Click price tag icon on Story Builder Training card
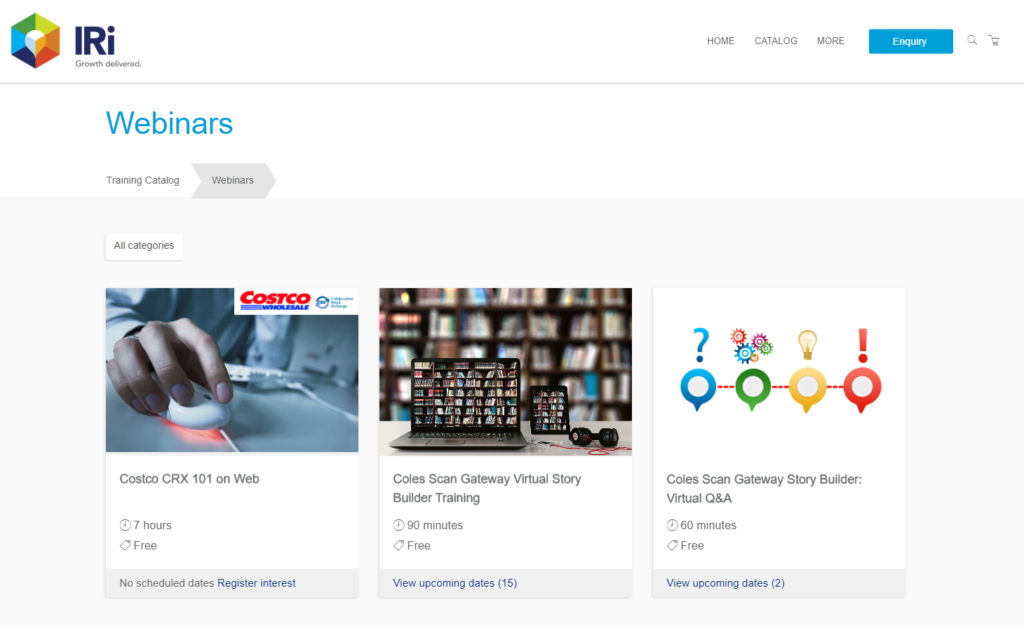The height and width of the screenshot is (628, 1024). pos(398,545)
